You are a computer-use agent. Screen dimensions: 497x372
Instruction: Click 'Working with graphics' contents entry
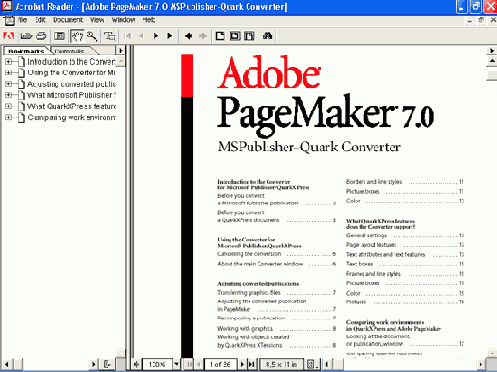[245, 329]
